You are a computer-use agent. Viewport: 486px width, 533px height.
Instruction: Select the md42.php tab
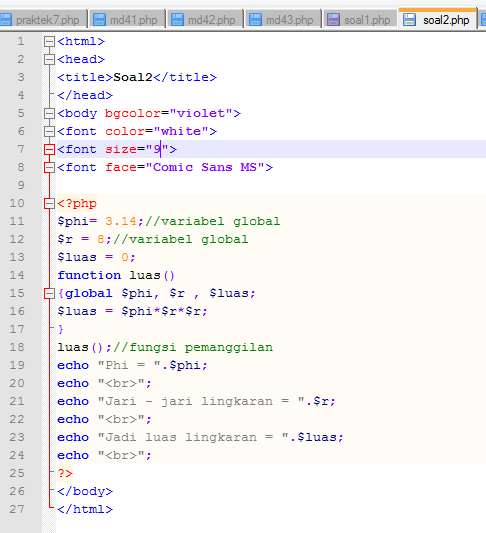(205, 20)
